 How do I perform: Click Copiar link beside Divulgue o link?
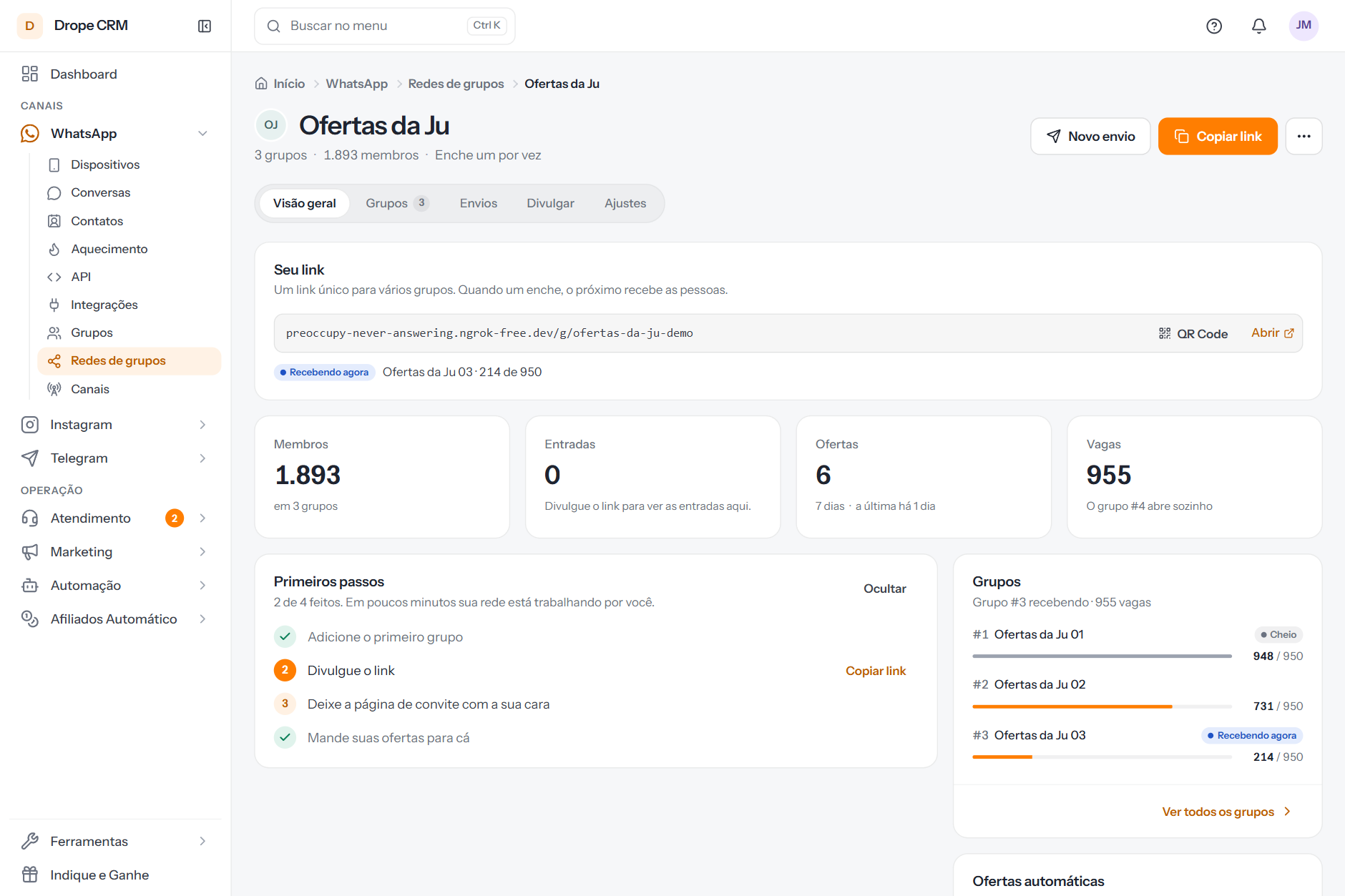(876, 671)
